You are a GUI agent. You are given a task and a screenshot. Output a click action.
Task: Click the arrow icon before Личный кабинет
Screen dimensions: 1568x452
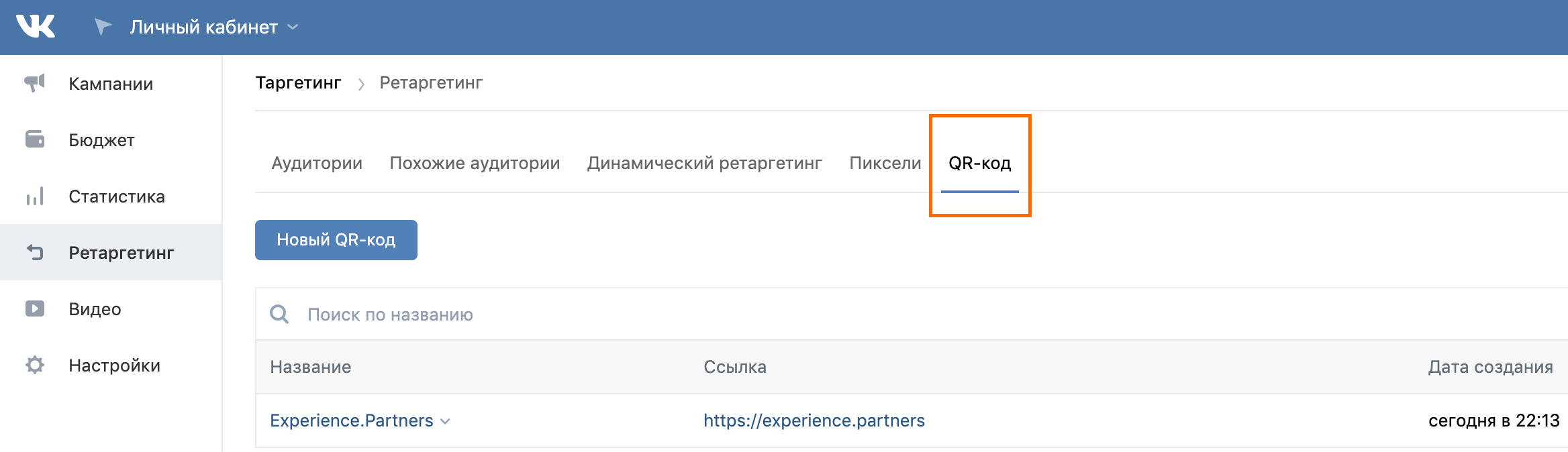103,27
